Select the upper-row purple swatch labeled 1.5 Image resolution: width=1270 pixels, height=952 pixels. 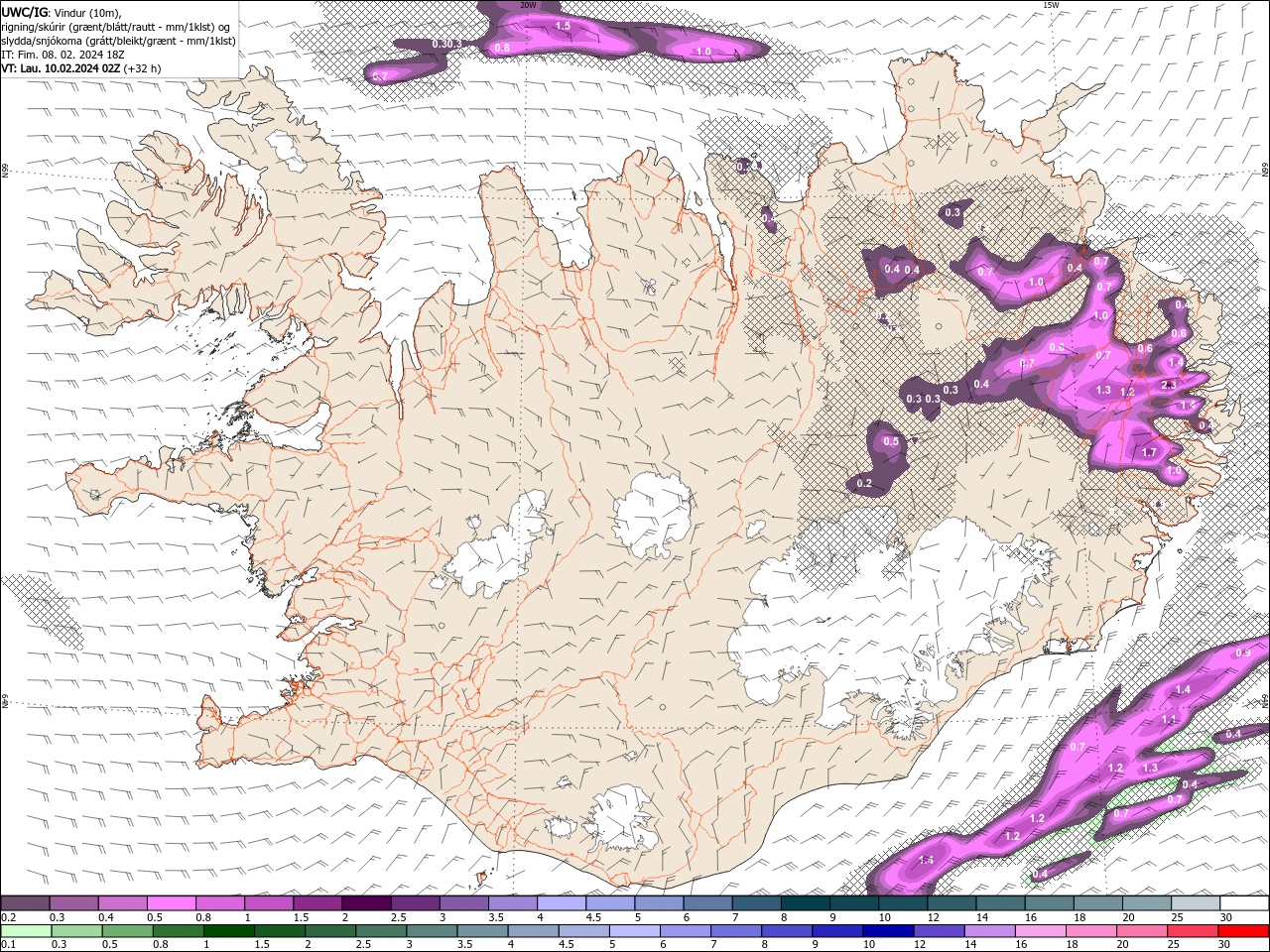click(317, 903)
